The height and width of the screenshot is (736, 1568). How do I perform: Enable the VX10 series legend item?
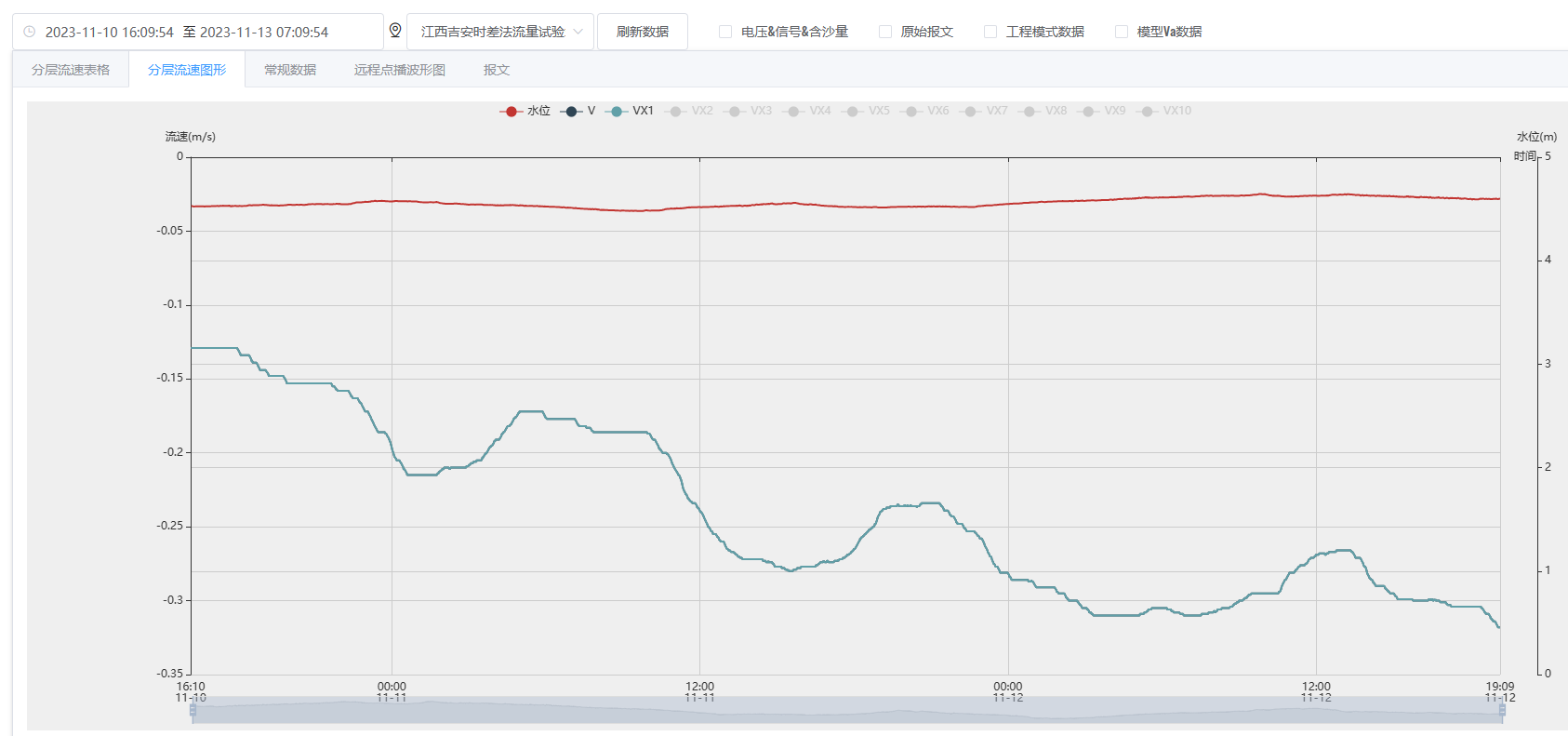[1165, 111]
